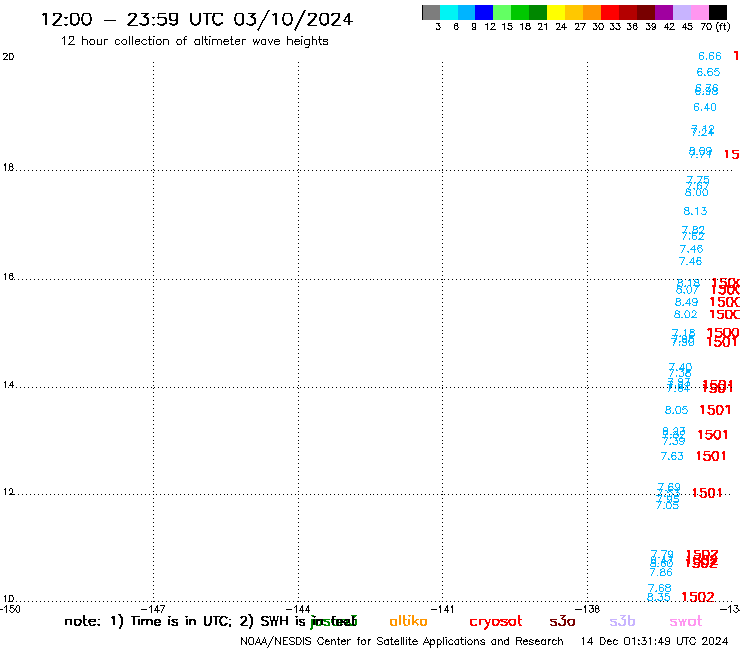Click the 'altika' satellite legend label

(x=408, y=621)
